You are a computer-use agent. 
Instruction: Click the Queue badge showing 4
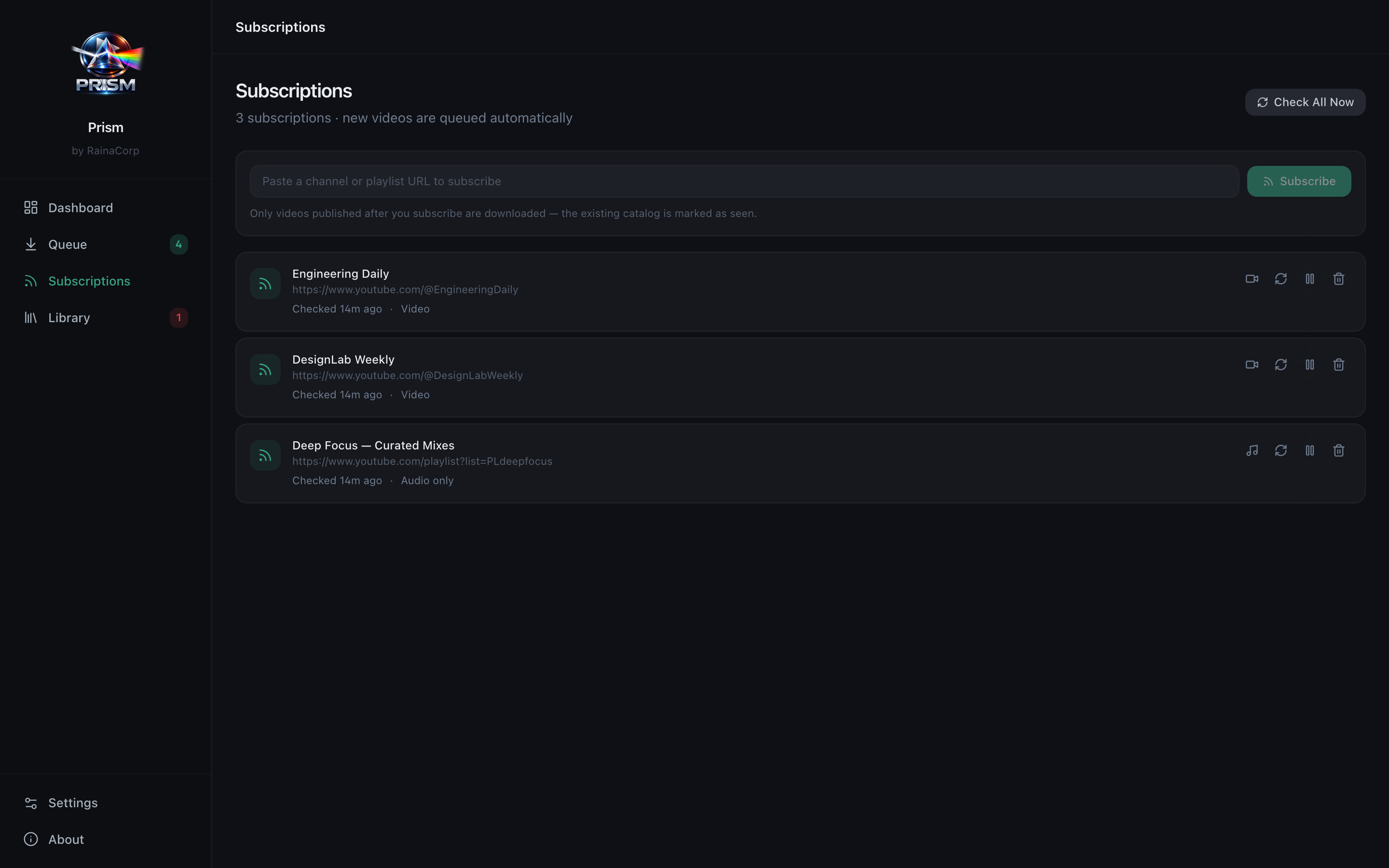[x=178, y=244]
